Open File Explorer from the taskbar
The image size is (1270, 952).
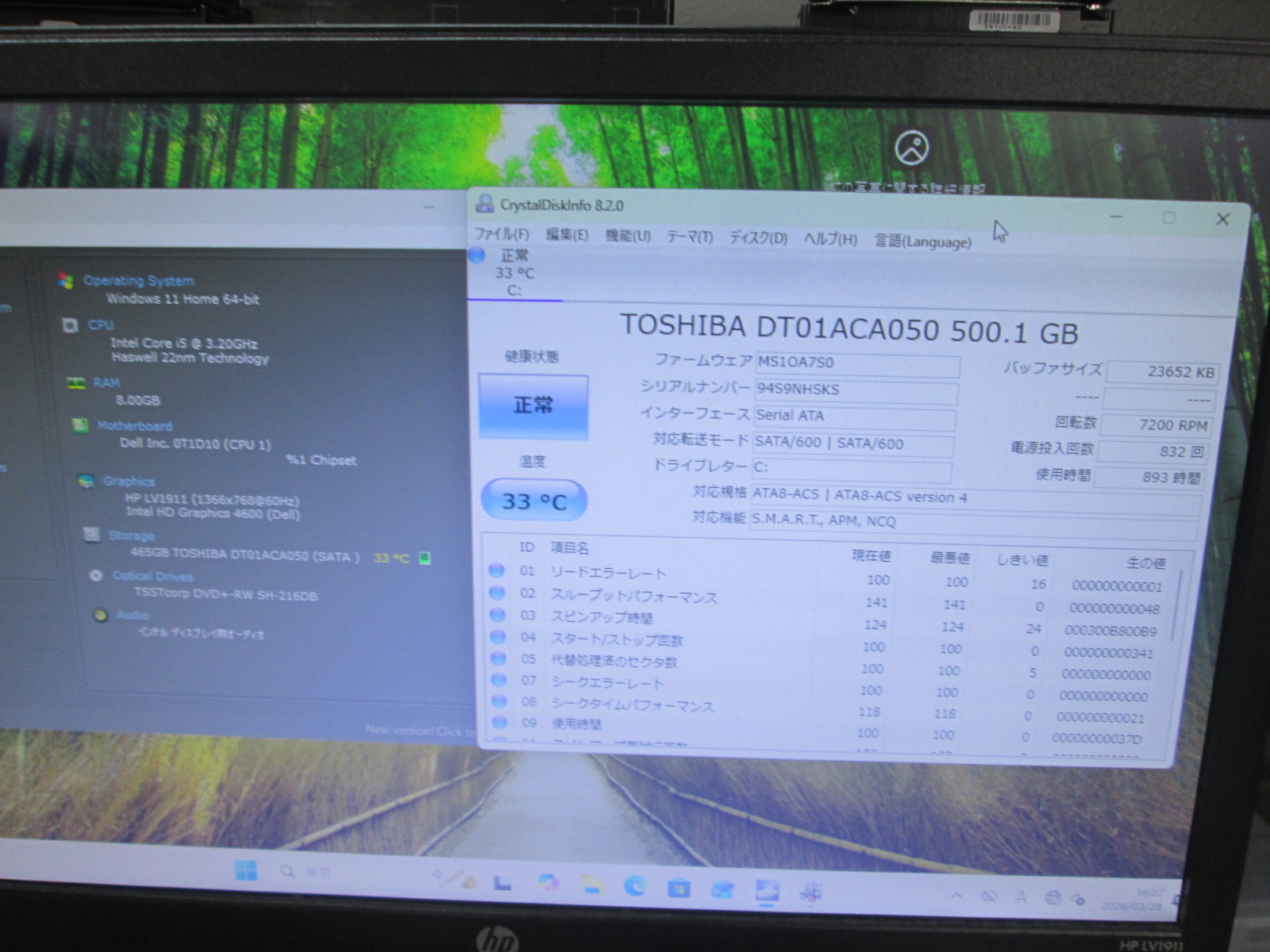(591, 884)
